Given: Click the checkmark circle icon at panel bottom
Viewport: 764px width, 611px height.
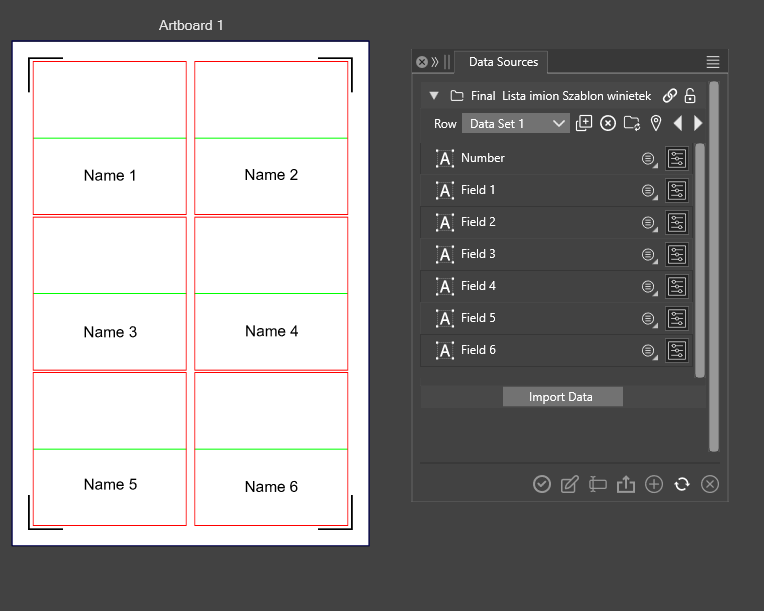Looking at the screenshot, I should click(542, 484).
